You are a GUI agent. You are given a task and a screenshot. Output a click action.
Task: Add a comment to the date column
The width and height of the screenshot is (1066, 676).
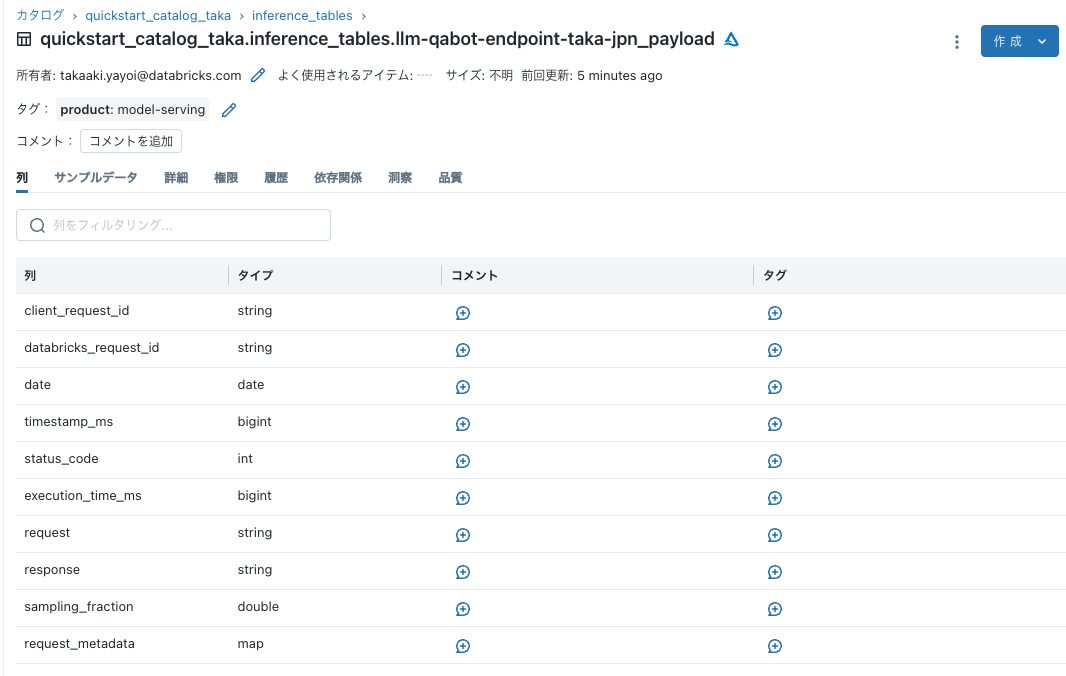(462, 387)
